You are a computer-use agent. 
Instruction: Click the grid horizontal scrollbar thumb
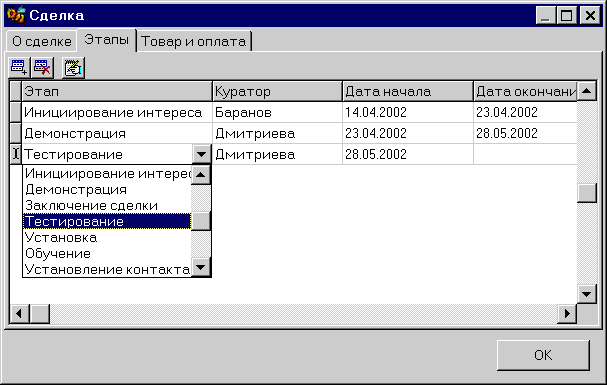click(x=40, y=313)
